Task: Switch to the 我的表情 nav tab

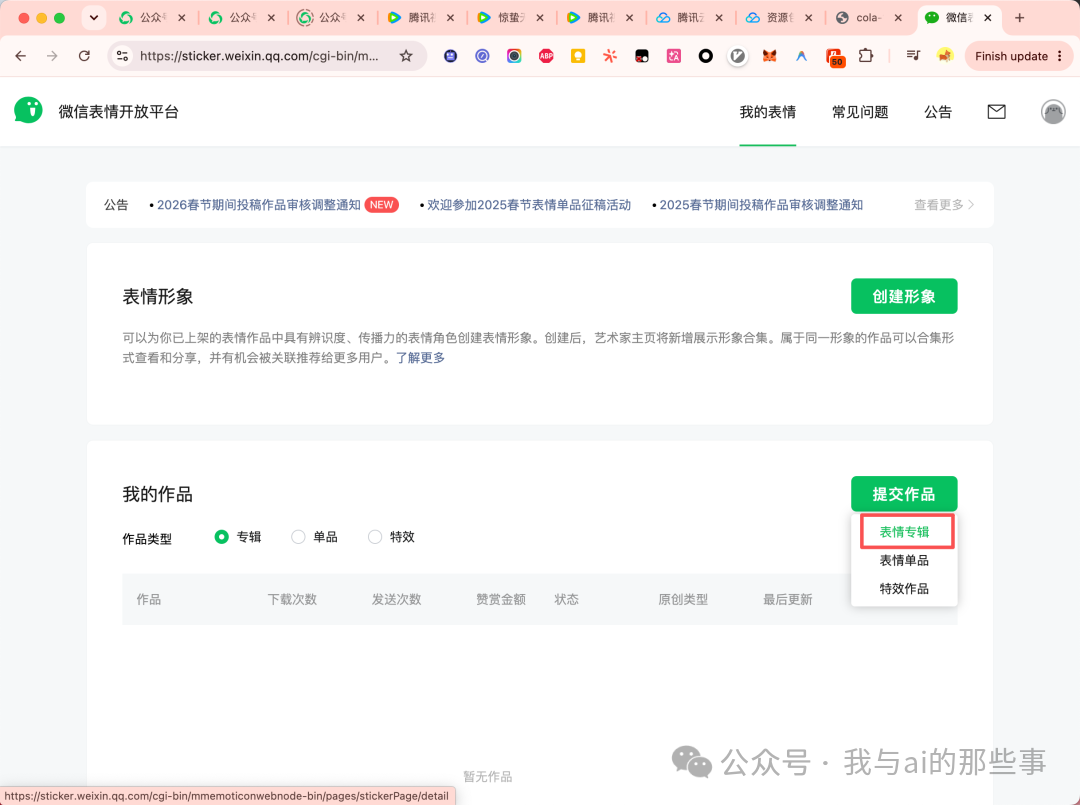Action: (x=767, y=112)
